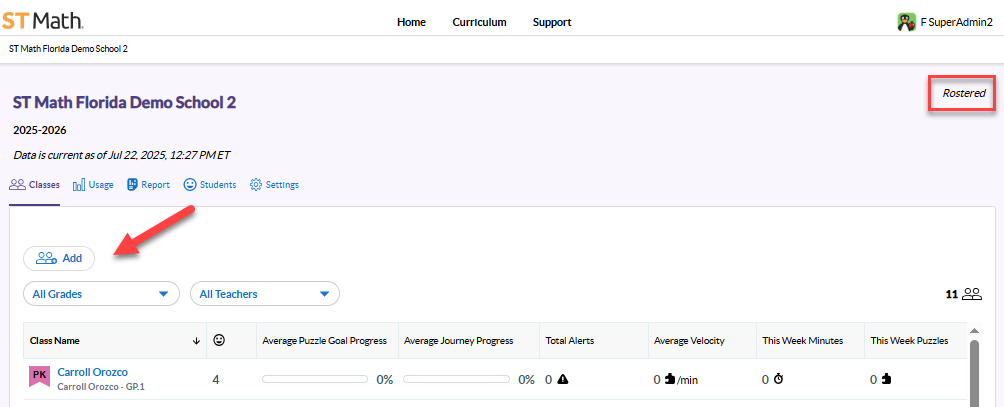Viewport: 1004px width, 407px height.
Task: Sort by Class Name column header
Action: (55, 341)
